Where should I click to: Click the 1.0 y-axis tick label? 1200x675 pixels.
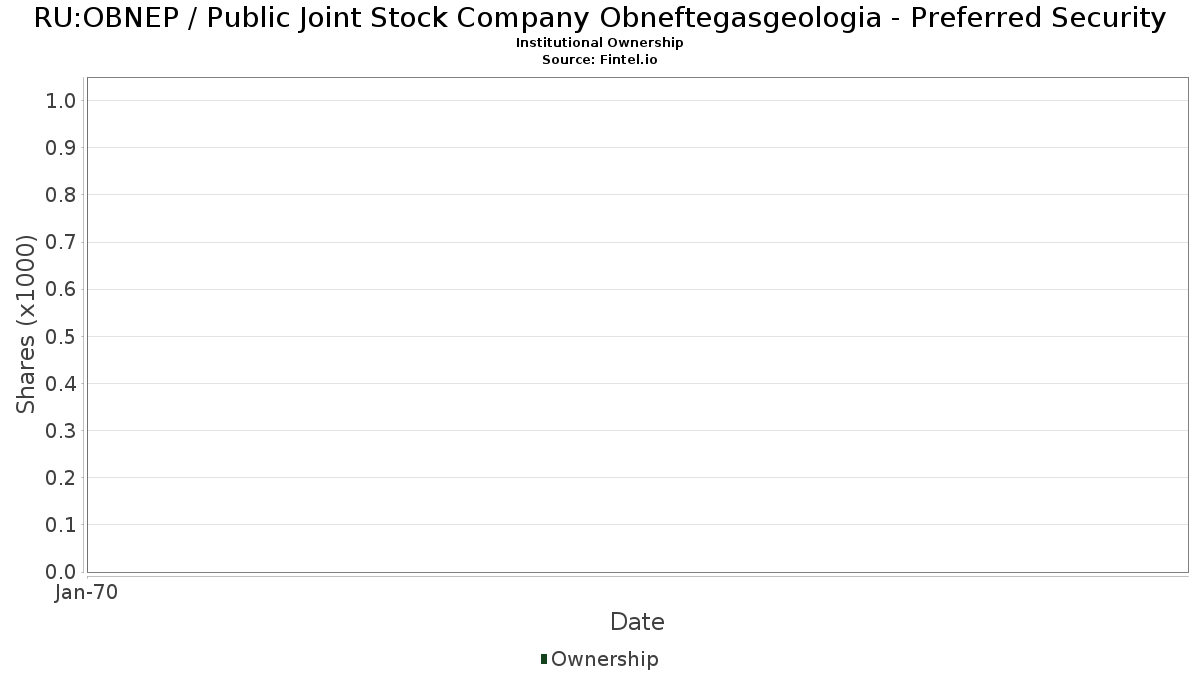coord(61,100)
